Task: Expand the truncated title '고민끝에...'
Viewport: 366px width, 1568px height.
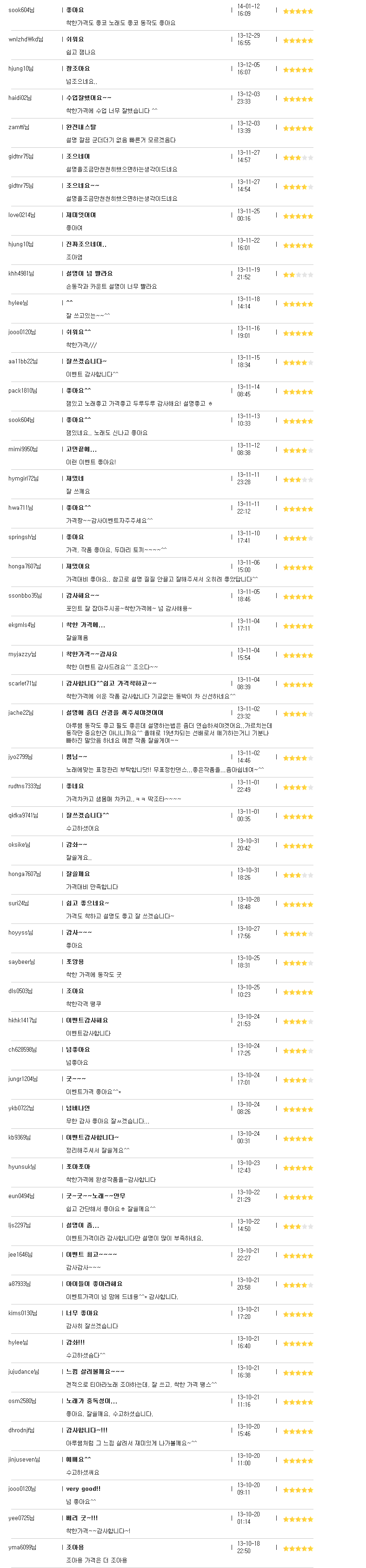Action: tap(81, 448)
